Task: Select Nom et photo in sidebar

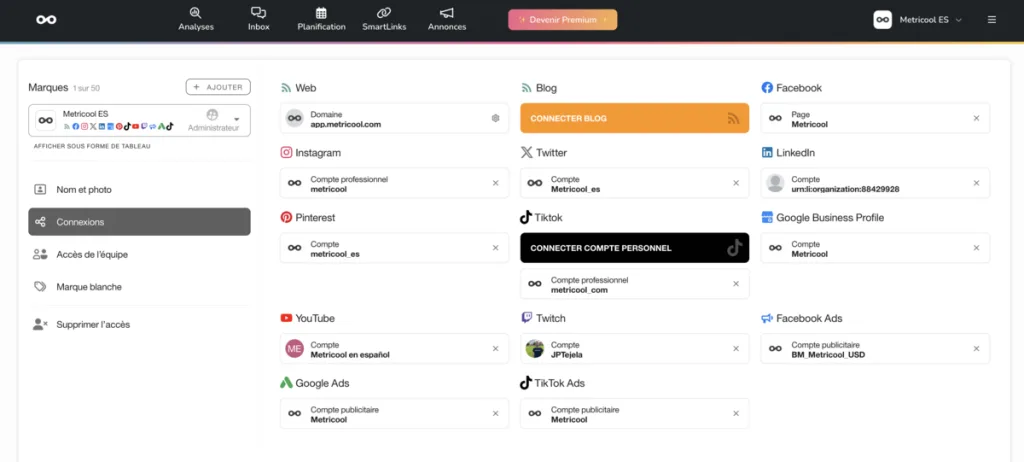Action: (139, 190)
